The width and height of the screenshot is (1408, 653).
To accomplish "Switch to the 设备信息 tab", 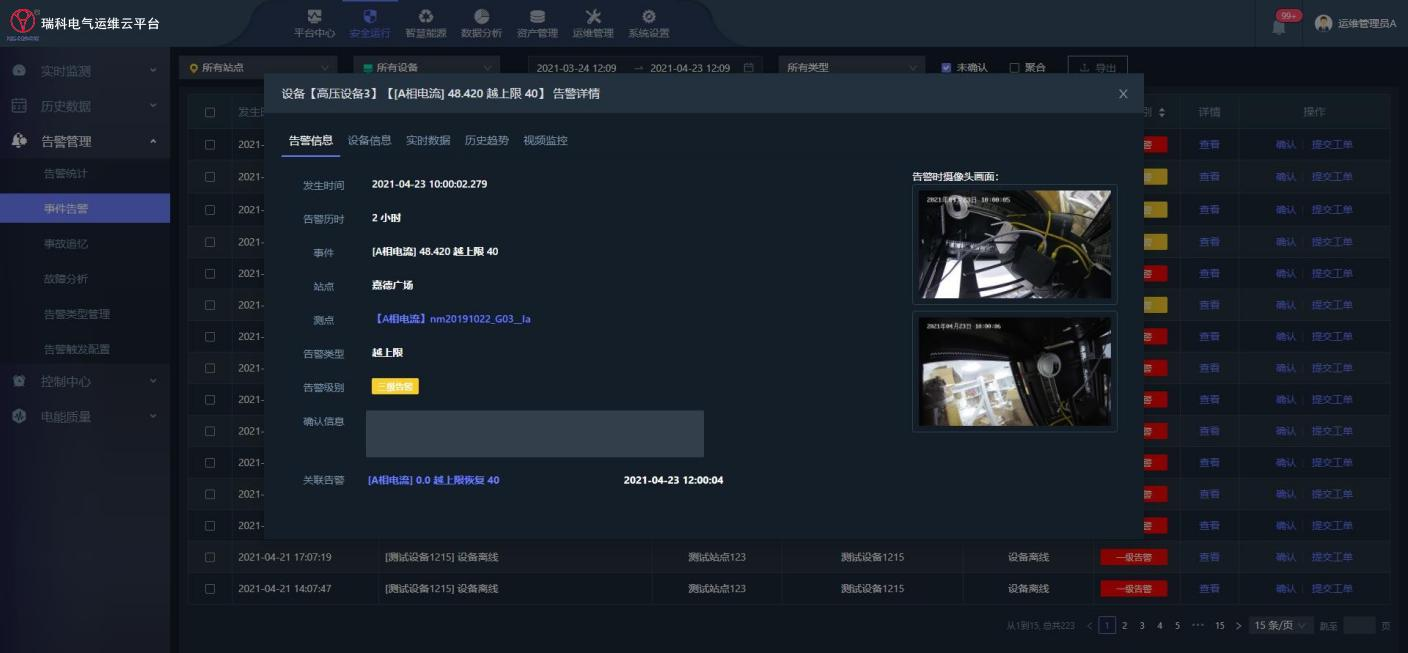I will coord(369,141).
